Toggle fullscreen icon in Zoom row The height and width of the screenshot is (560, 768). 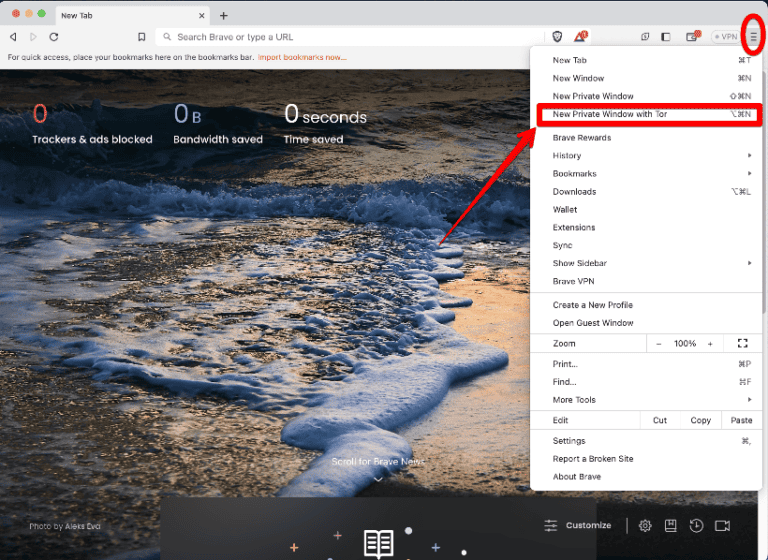(742, 343)
